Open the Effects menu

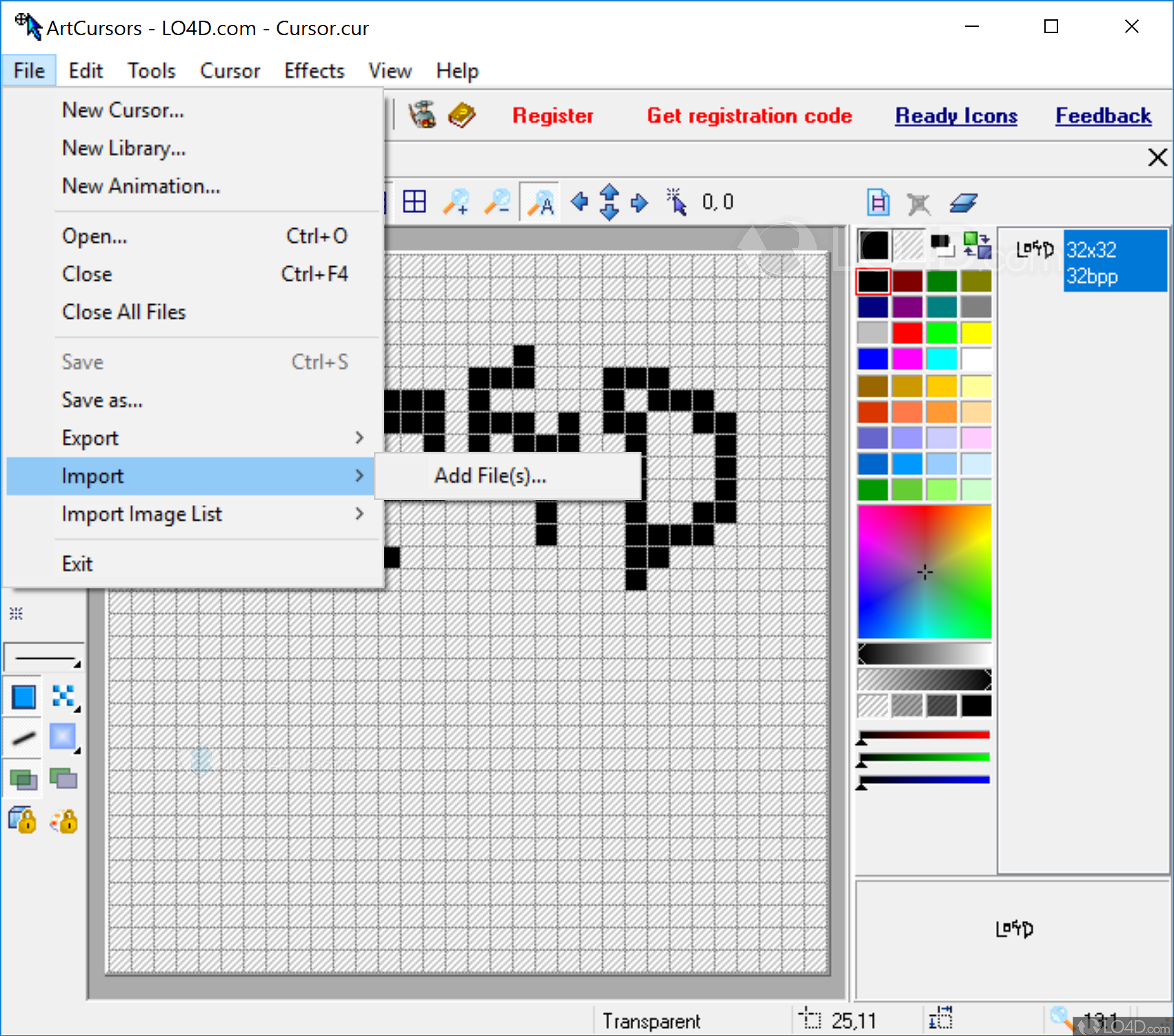(314, 70)
